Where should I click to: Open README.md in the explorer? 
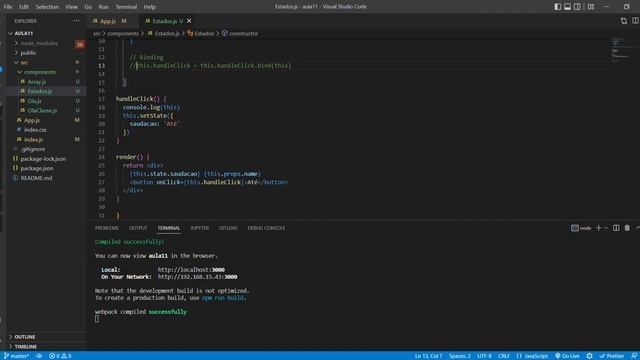36,178
